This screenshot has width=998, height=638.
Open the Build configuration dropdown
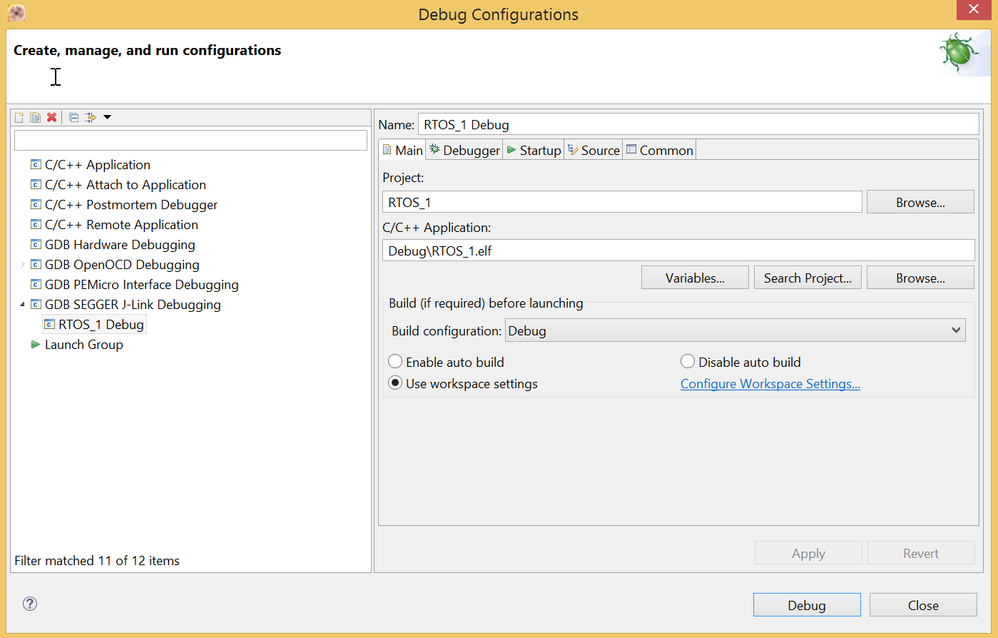[x=735, y=330]
